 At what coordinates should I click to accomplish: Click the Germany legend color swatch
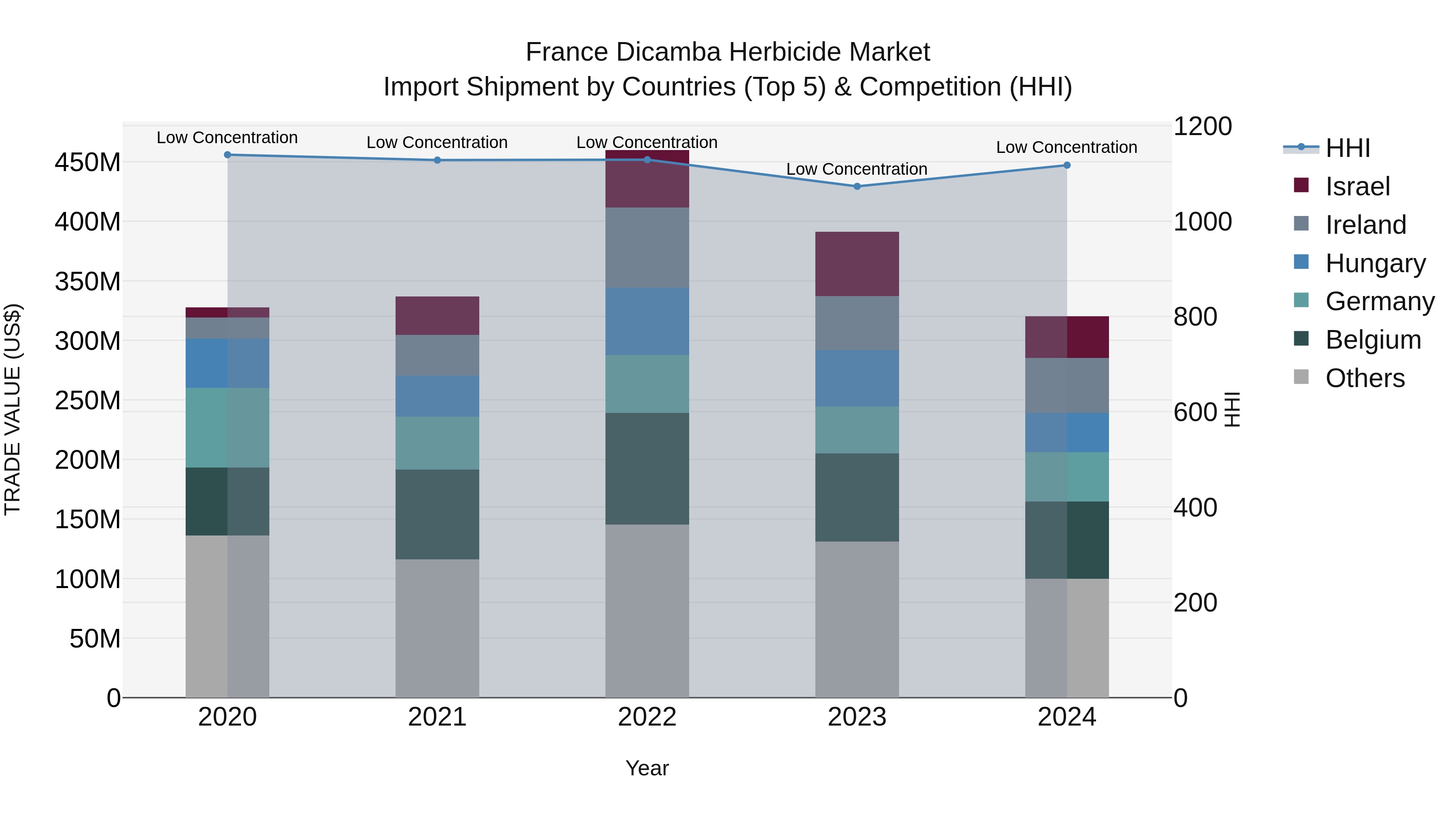1301,300
